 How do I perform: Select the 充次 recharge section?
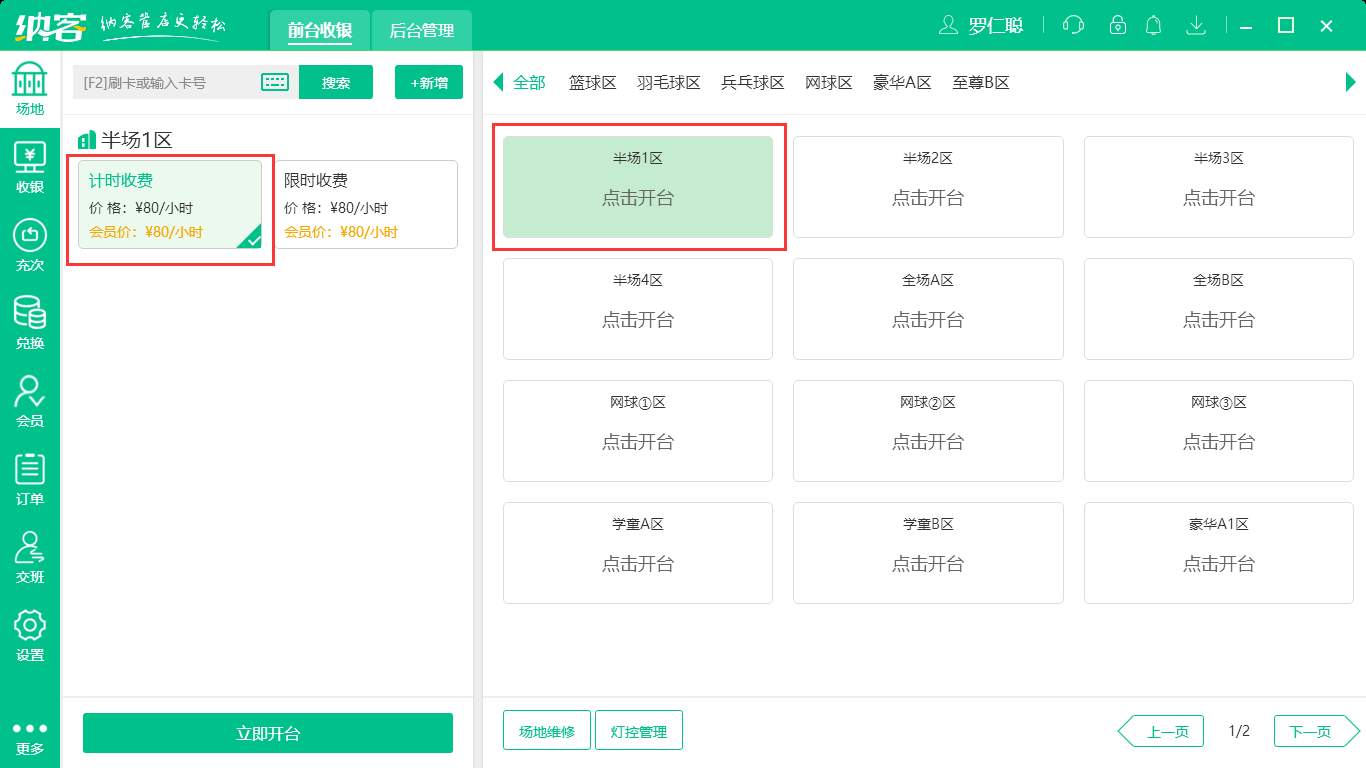pos(30,247)
